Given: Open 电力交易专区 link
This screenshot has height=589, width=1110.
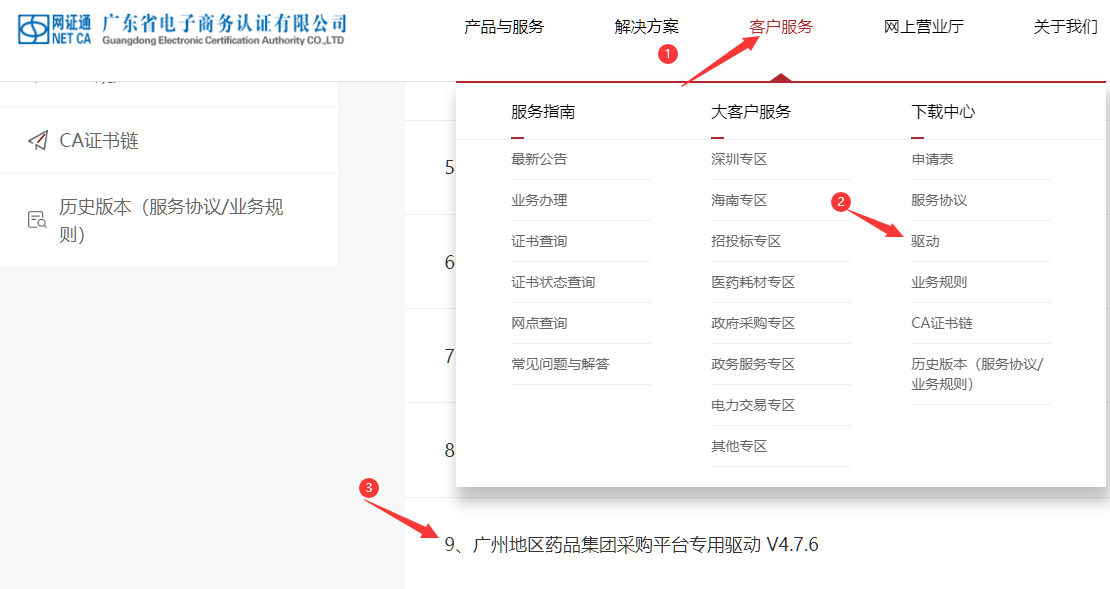Looking at the screenshot, I should click(753, 405).
